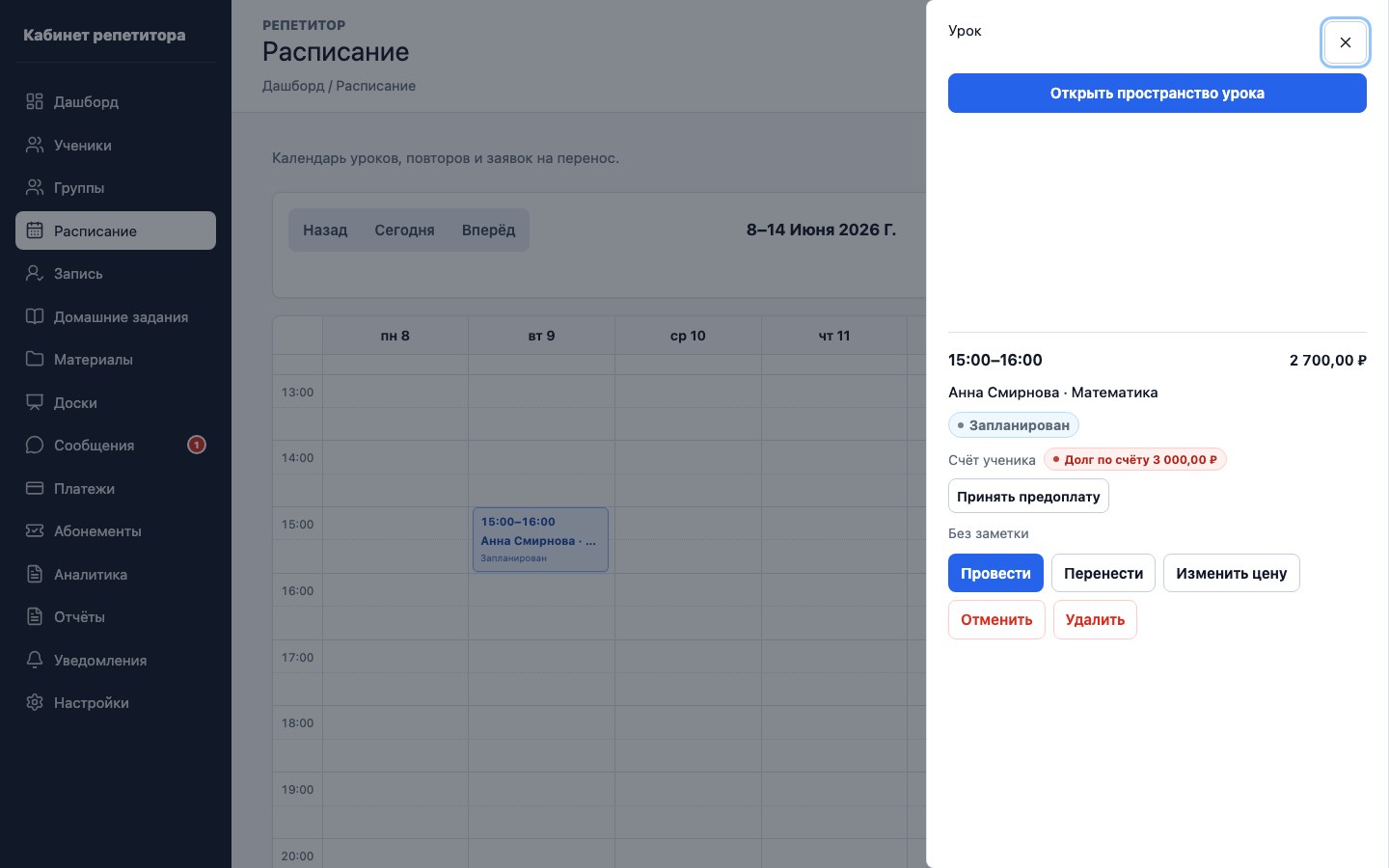Click Перенести to reschedule lesson
1389x868 pixels.
tap(1103, 573)
